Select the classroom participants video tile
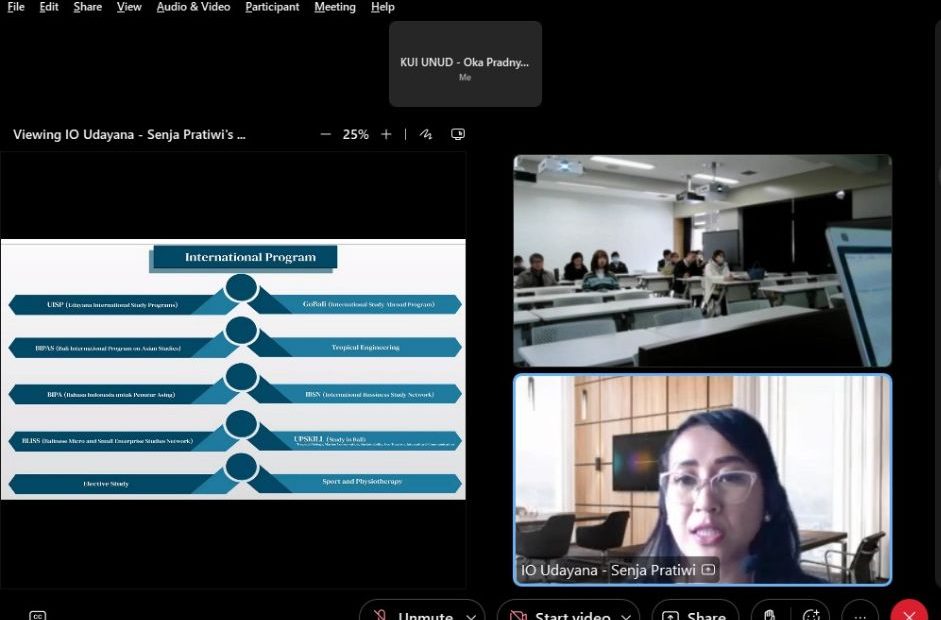941x620 pixels. [x=702, y=260]
